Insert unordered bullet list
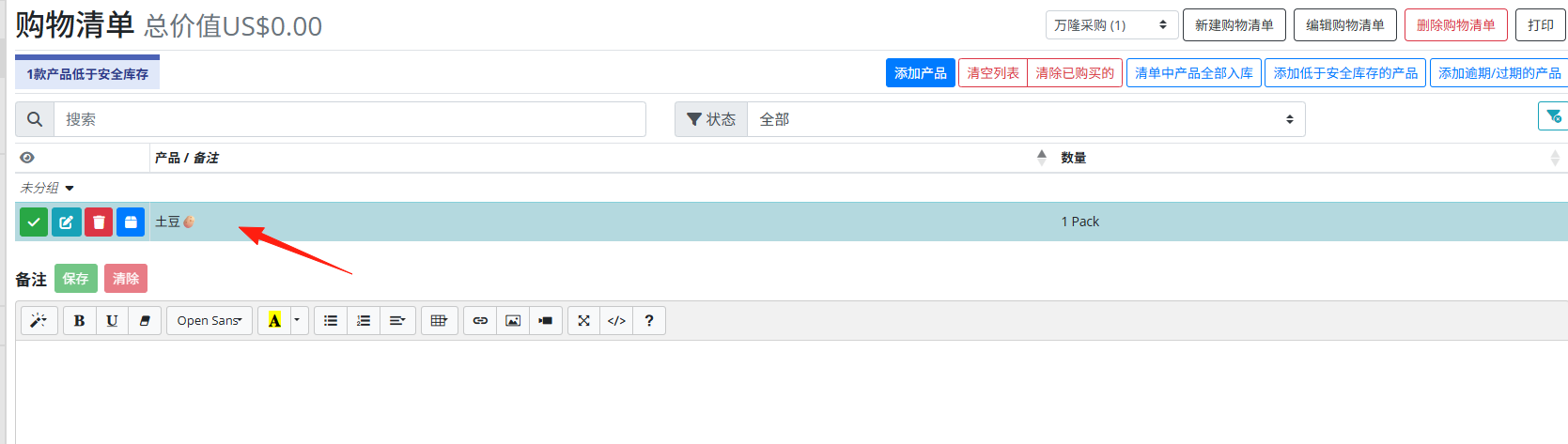 tap(331, 321)
